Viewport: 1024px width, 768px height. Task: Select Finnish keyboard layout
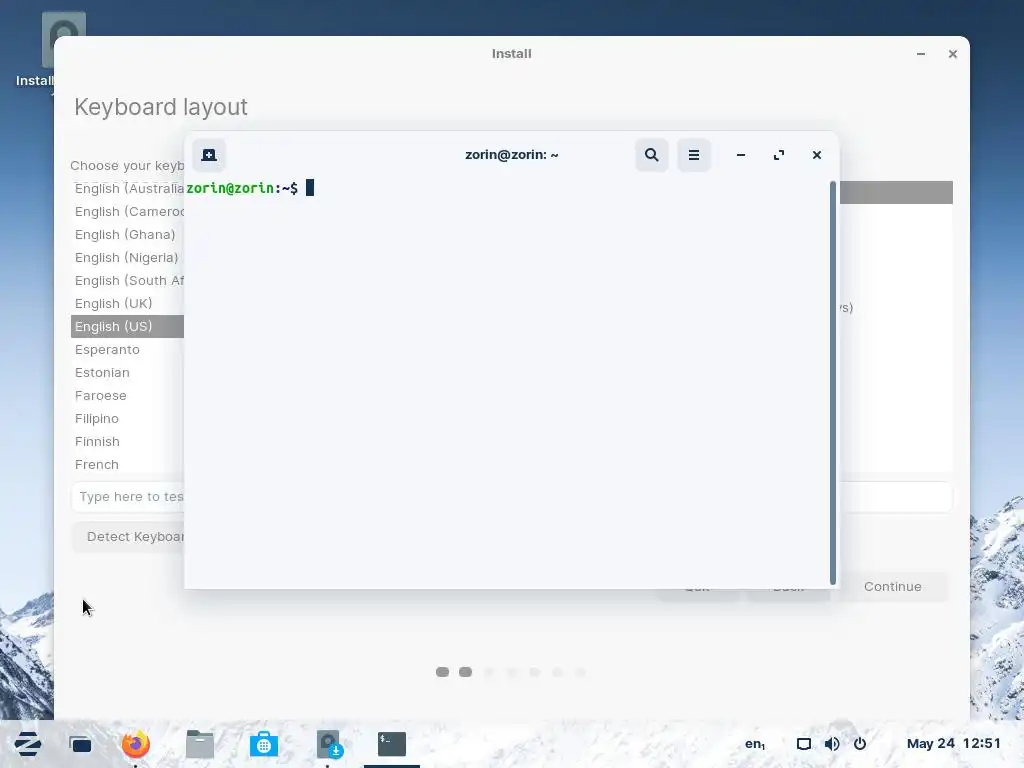[x=127, y=441]
